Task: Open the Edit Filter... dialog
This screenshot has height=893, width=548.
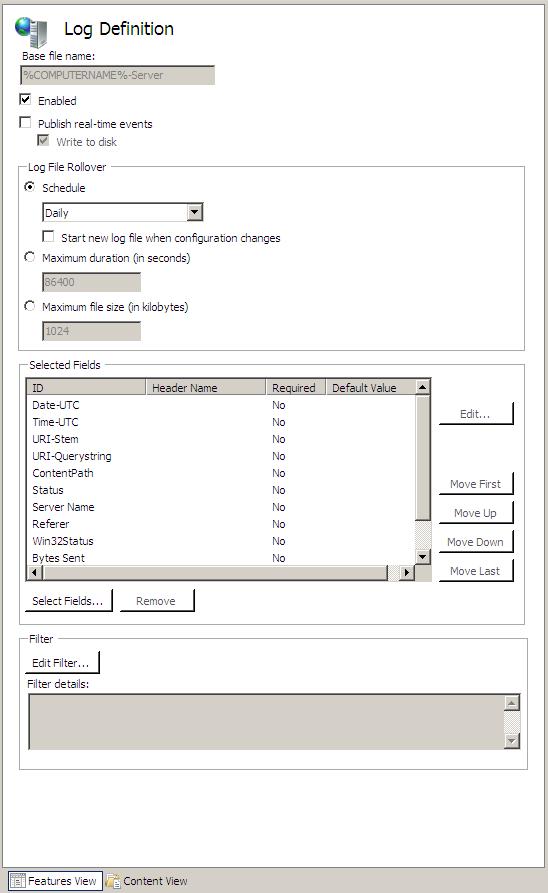Action: point(62,662)
